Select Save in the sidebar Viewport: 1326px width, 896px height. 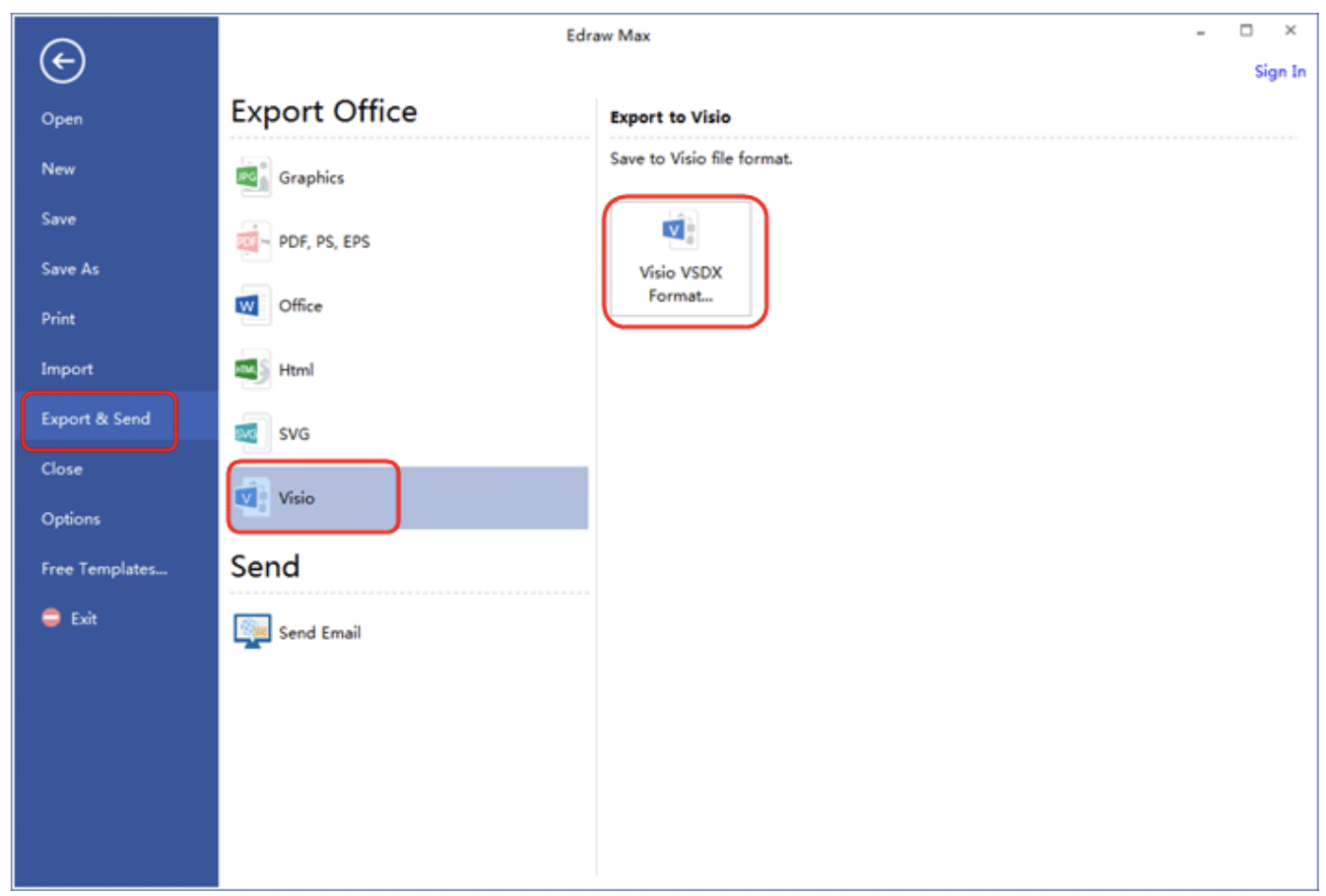point(58,219)
